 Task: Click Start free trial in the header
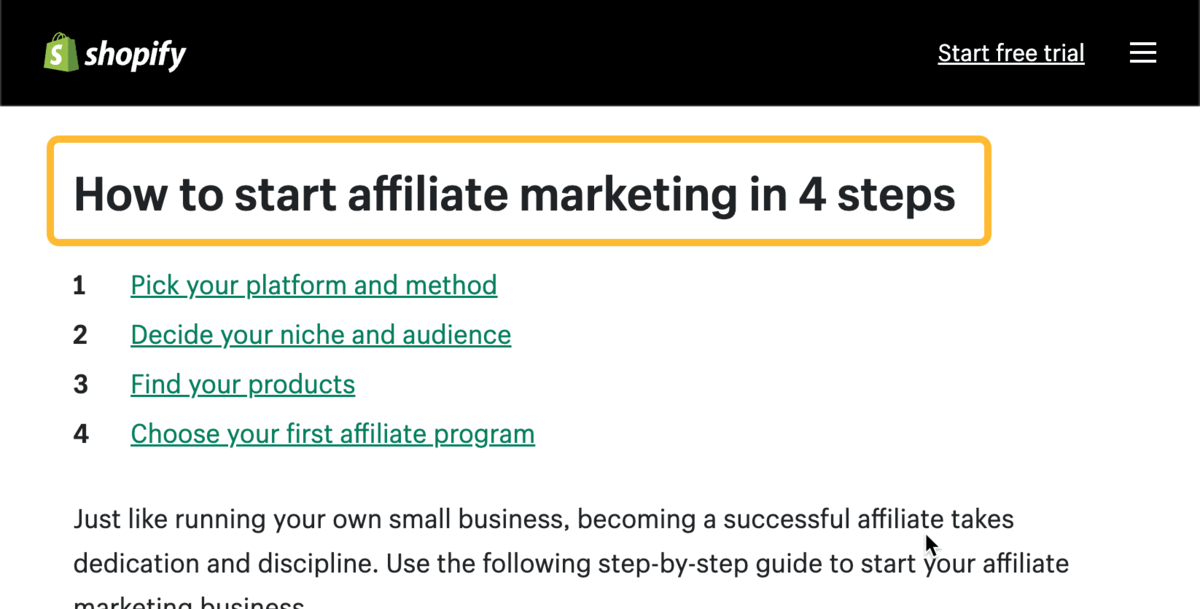tap(1010, 52)
